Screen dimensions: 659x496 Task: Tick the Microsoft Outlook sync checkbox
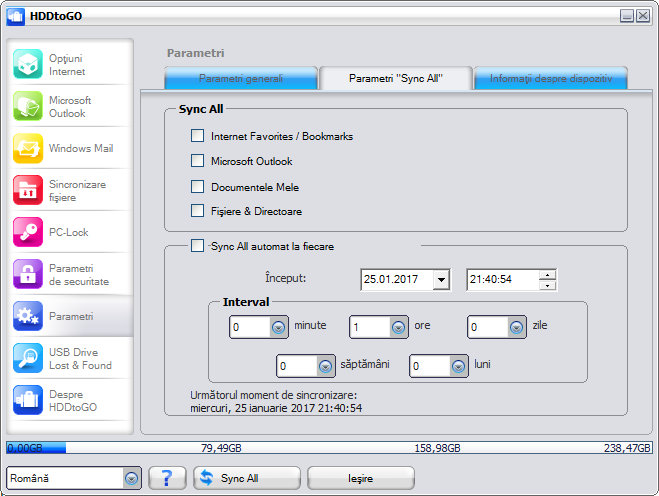[198, 161]
